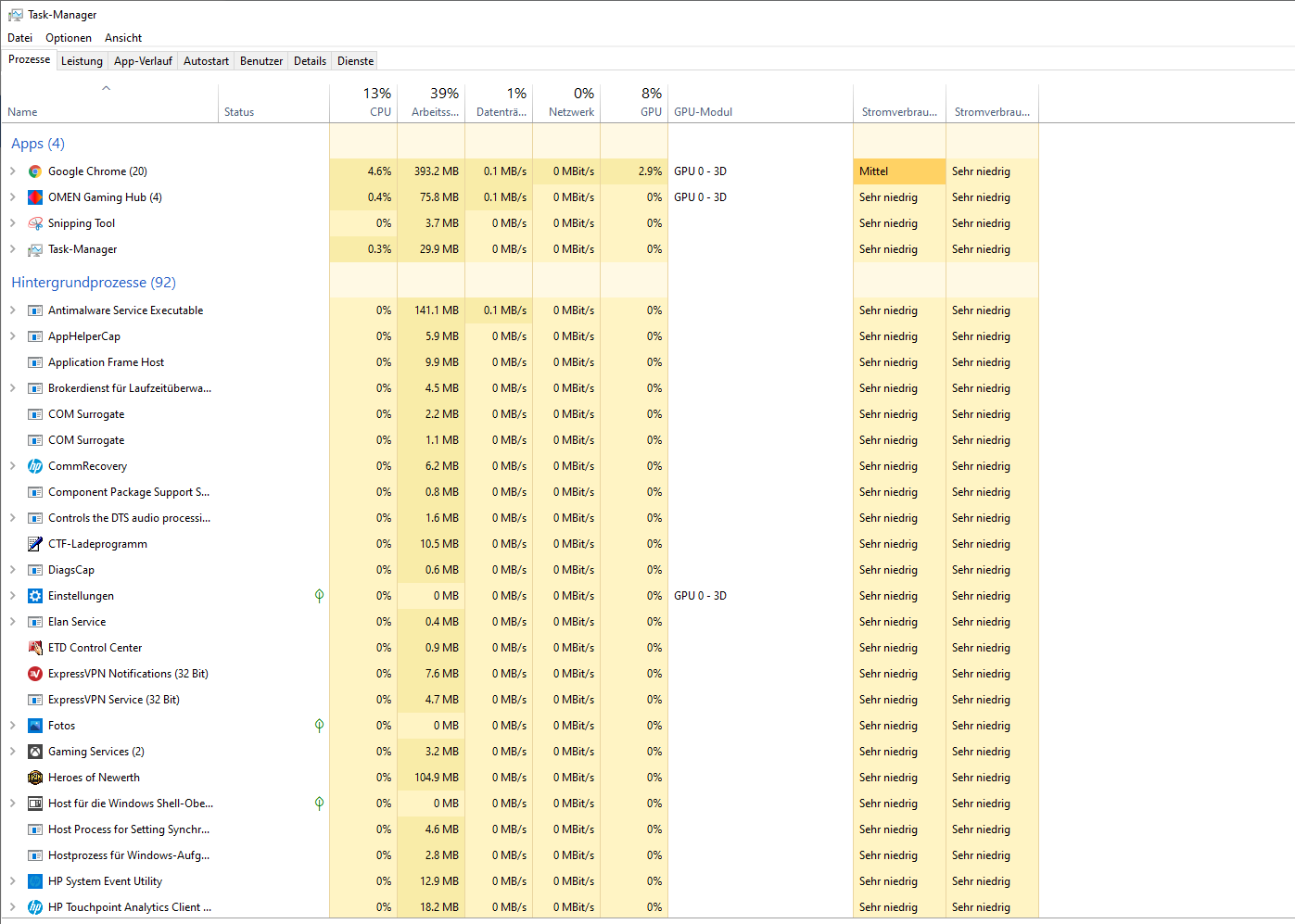Click the 393.2 MB memory value
The width and height of the screenshot is (1295, 924).
click(437, 171)
